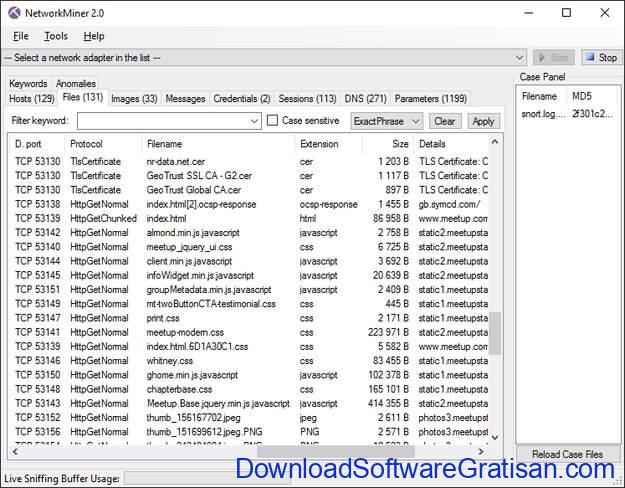Sort by the Details column header

(x=450, y=144)
